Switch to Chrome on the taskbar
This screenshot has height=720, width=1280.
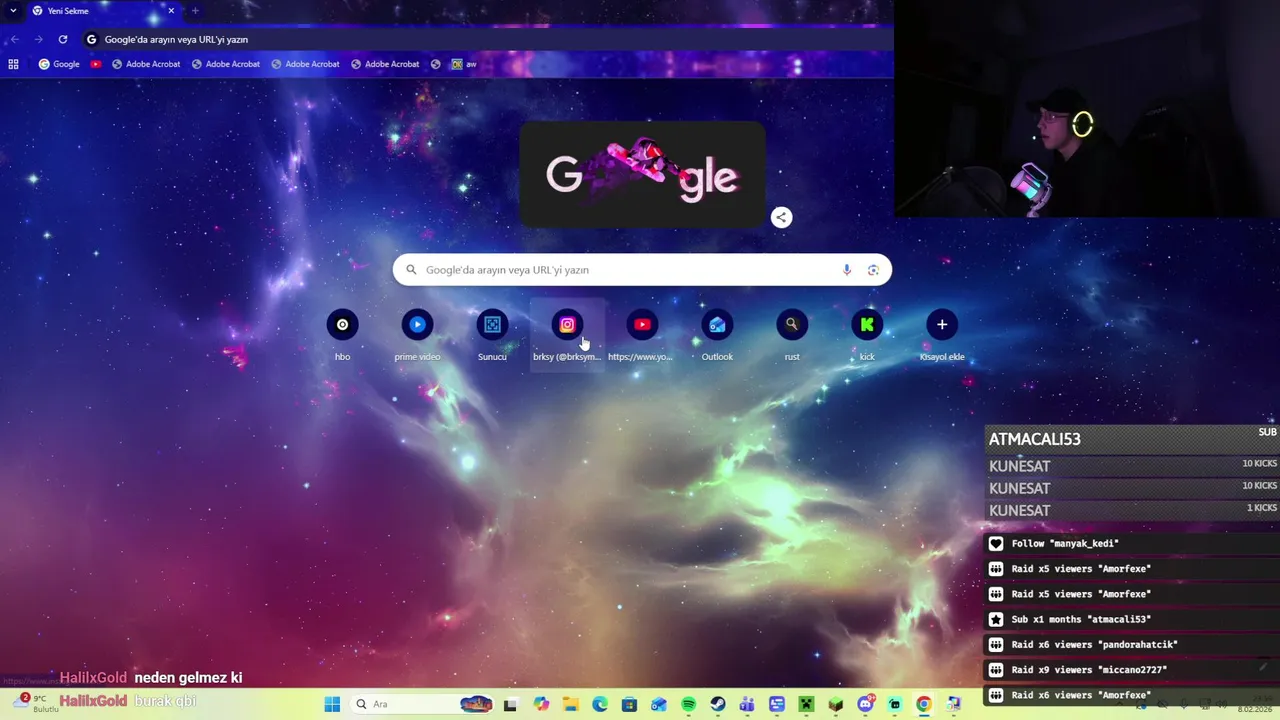pos(923,704)
